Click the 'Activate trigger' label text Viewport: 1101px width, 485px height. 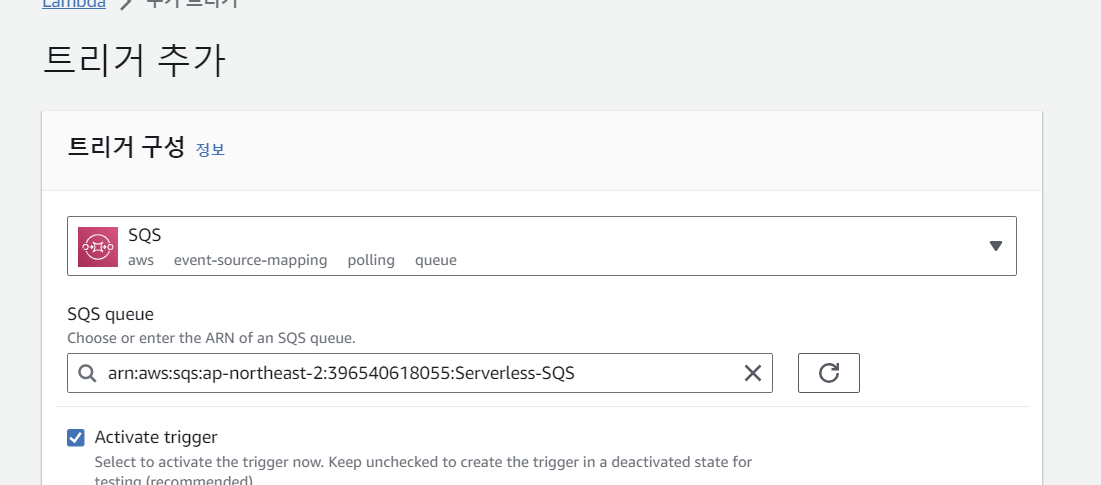click(x=156, y=437)
